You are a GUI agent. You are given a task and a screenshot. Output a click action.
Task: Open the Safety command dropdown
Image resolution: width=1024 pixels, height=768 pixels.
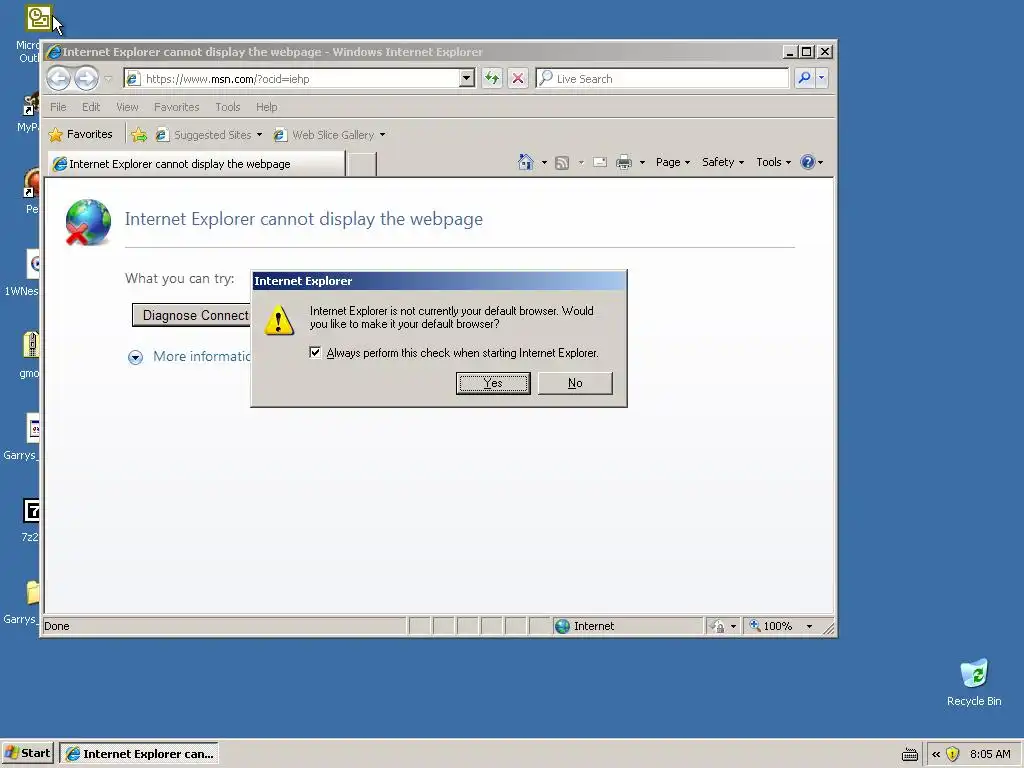coord(722,162)
